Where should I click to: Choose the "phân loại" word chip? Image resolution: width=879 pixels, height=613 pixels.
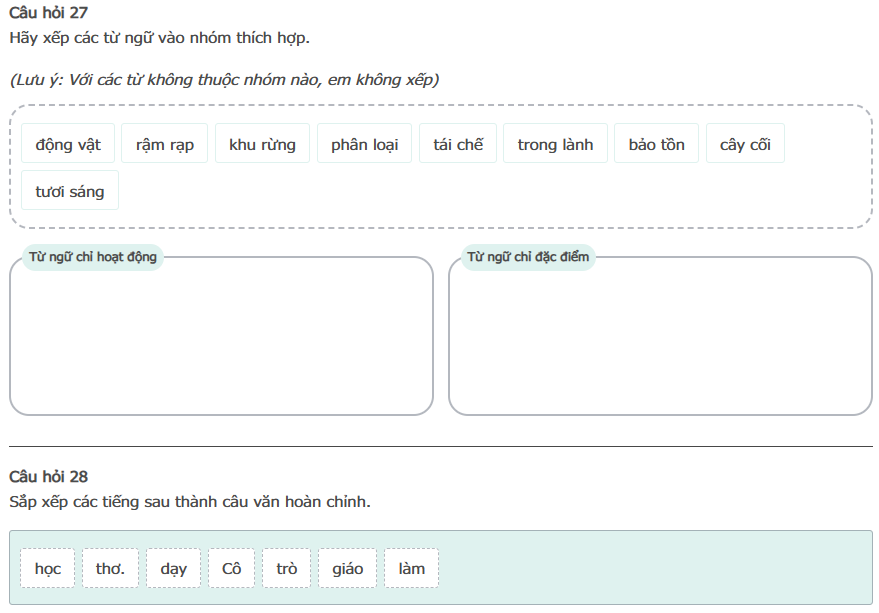pos(364,144)
